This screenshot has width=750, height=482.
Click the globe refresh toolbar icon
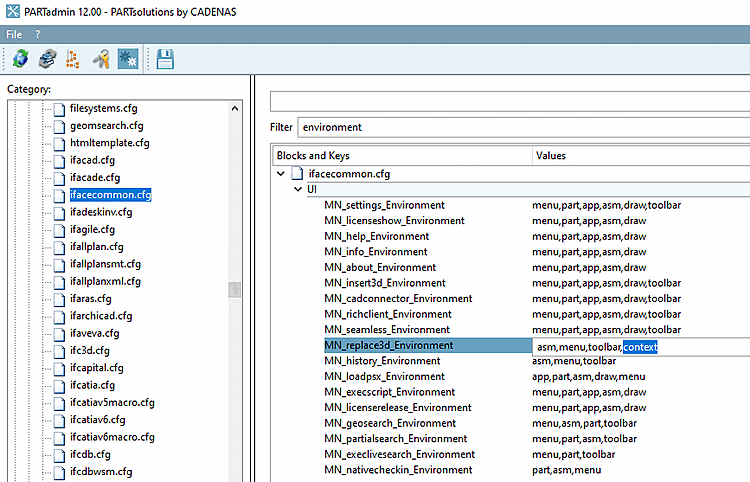click(x=20, y=60)
